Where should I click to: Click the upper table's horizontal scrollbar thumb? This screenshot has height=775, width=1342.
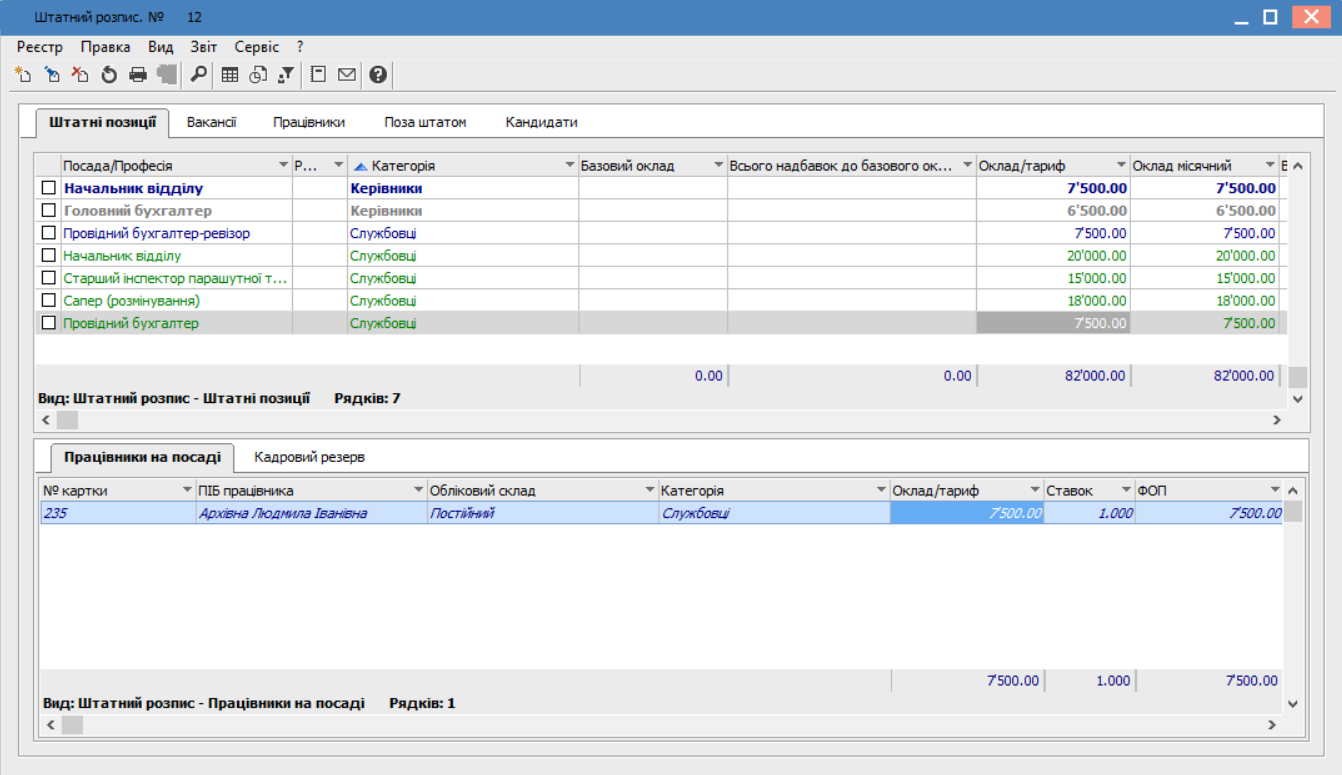coord(67,420)
